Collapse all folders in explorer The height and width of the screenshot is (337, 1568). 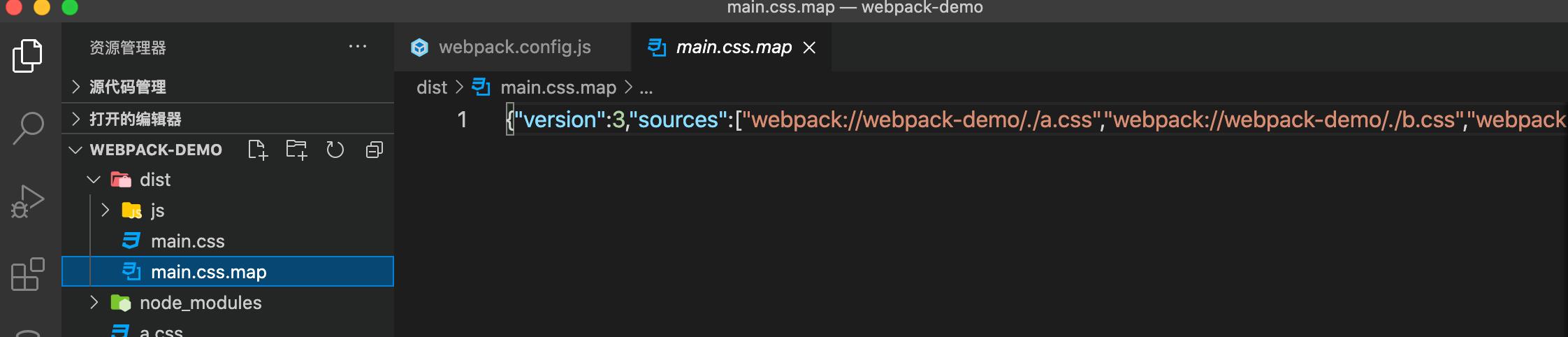coord(375,150)
